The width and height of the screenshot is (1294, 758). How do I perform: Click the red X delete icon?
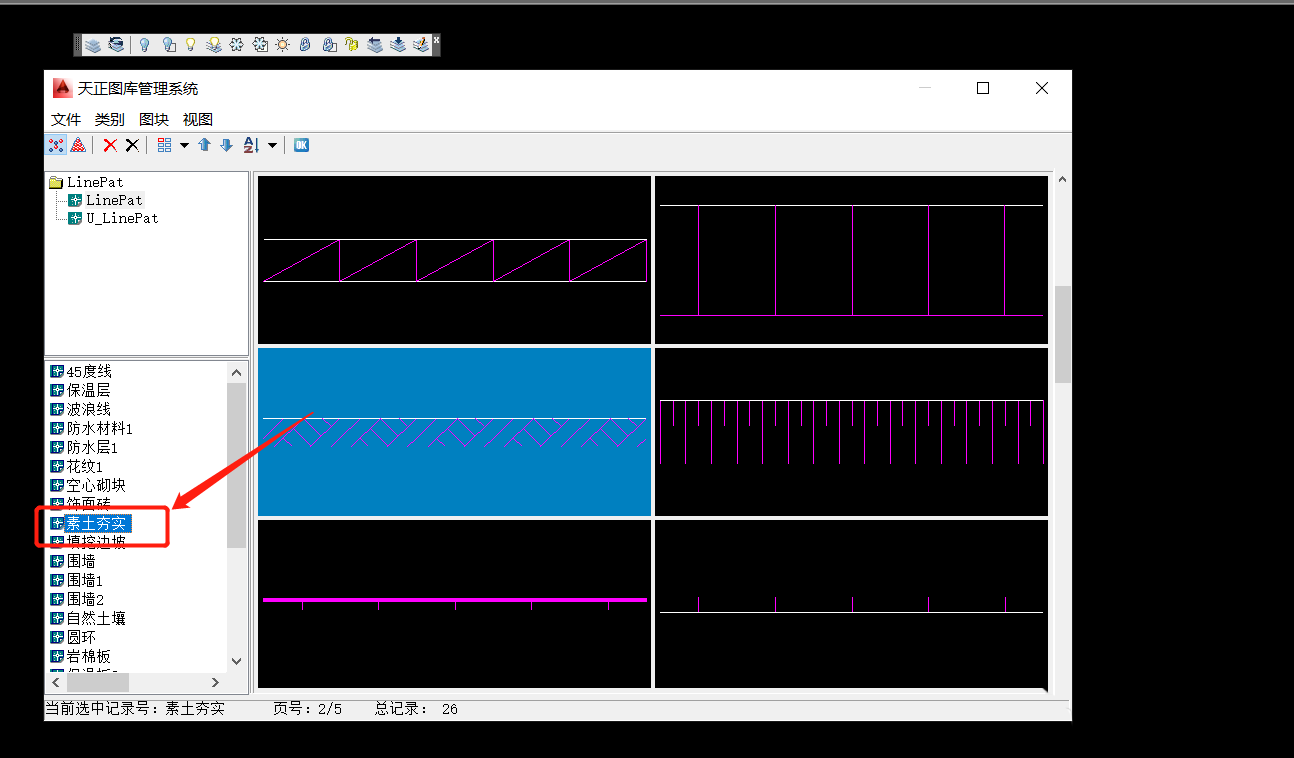(x=110, y=145)
